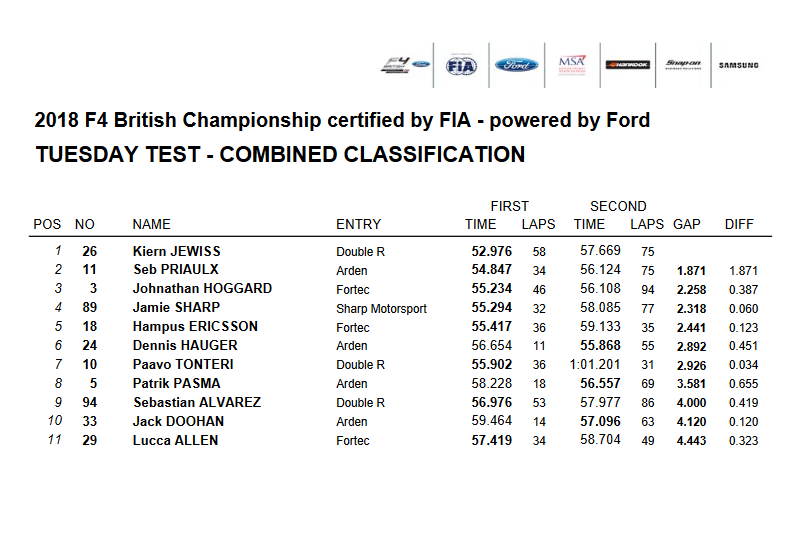Viewport: 800px width, 533px height.
Task: Click the DIFF column header
Action: [739, 224]
